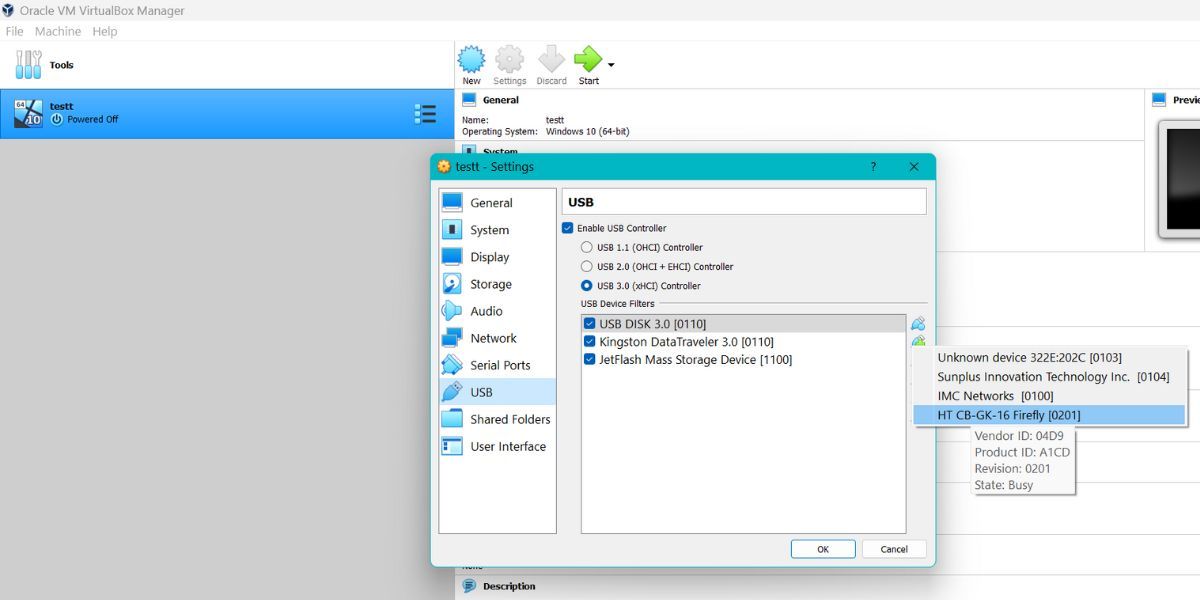Toggle Enable USB Controller checkbox

[568, 228]
